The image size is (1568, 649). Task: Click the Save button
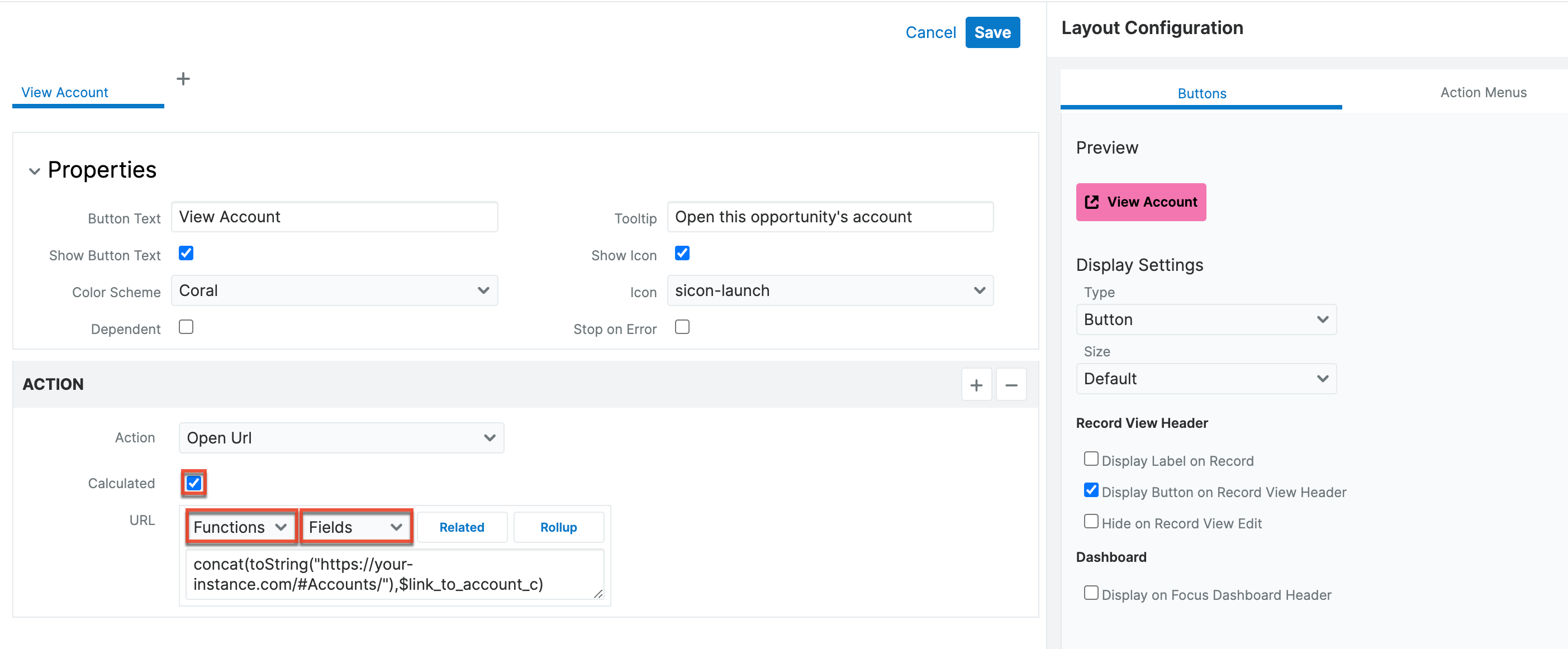click(992, 32)
